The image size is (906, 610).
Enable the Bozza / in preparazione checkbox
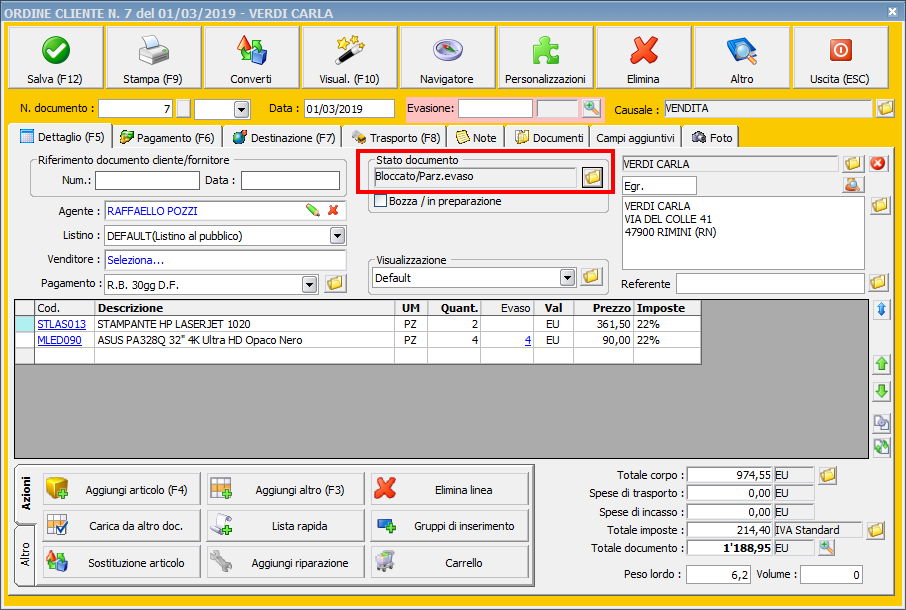(381, 201)
